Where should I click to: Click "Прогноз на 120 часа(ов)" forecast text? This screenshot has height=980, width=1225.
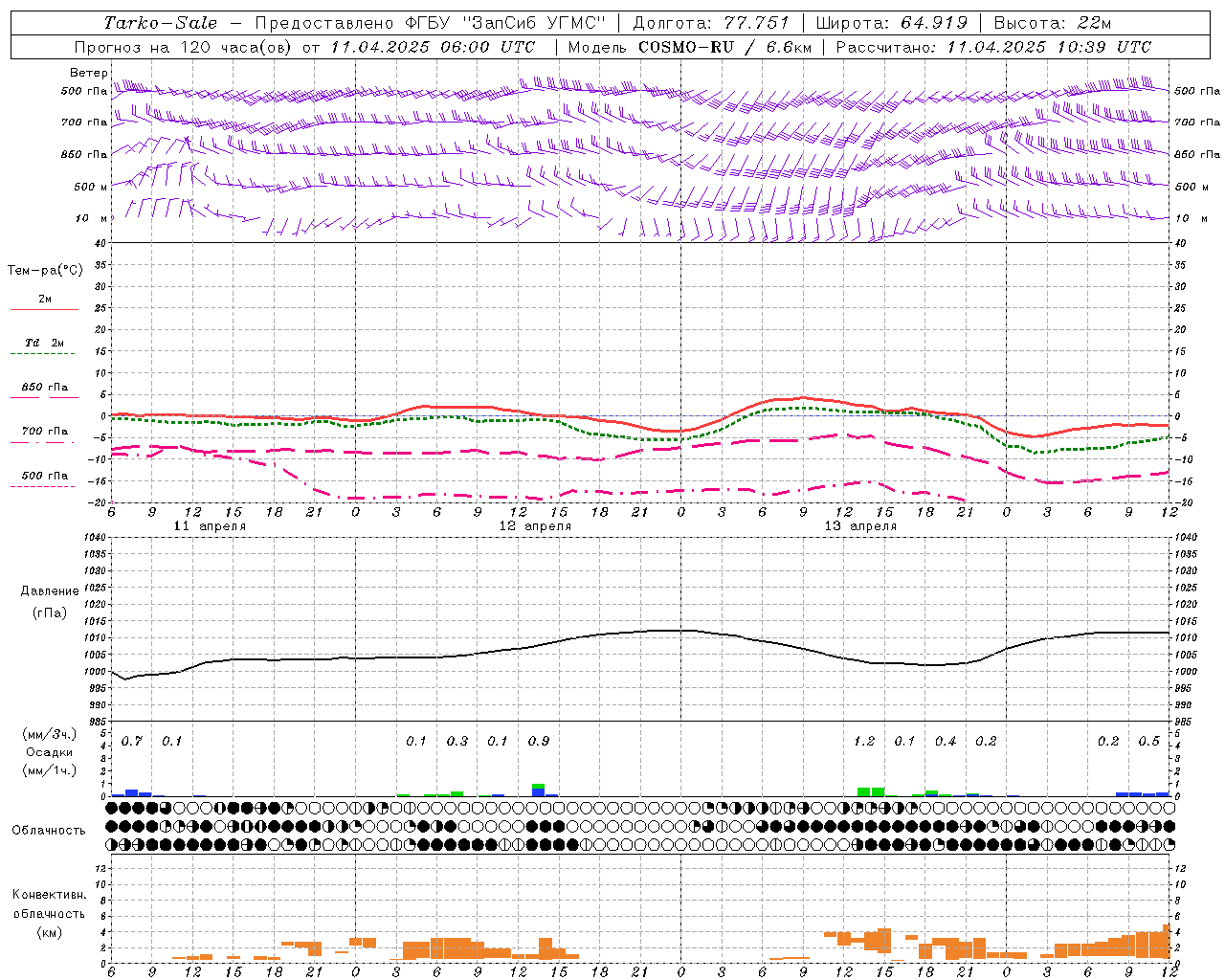pos(185,47)
